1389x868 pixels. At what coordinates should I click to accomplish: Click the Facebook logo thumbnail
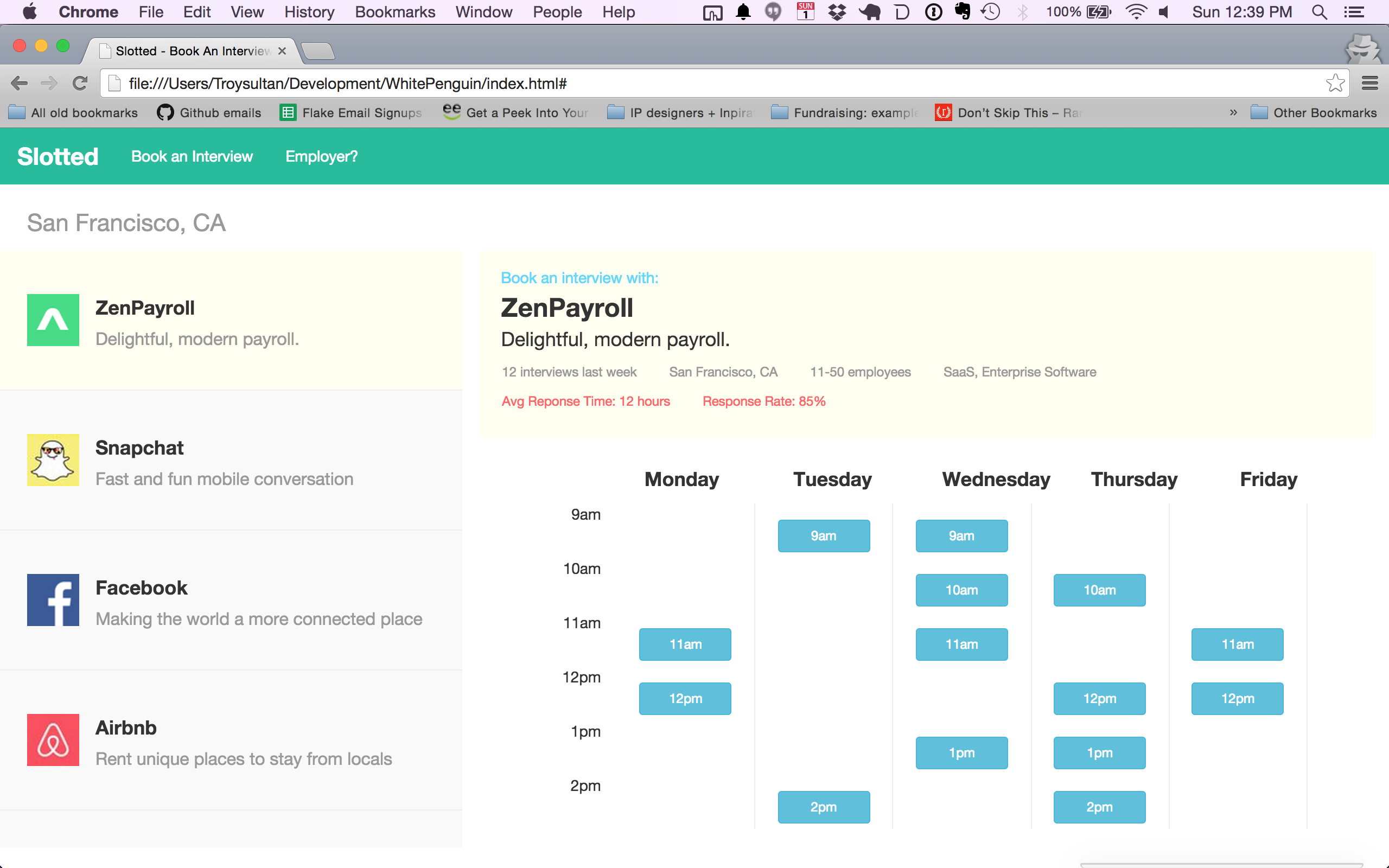tap(53, 600)
